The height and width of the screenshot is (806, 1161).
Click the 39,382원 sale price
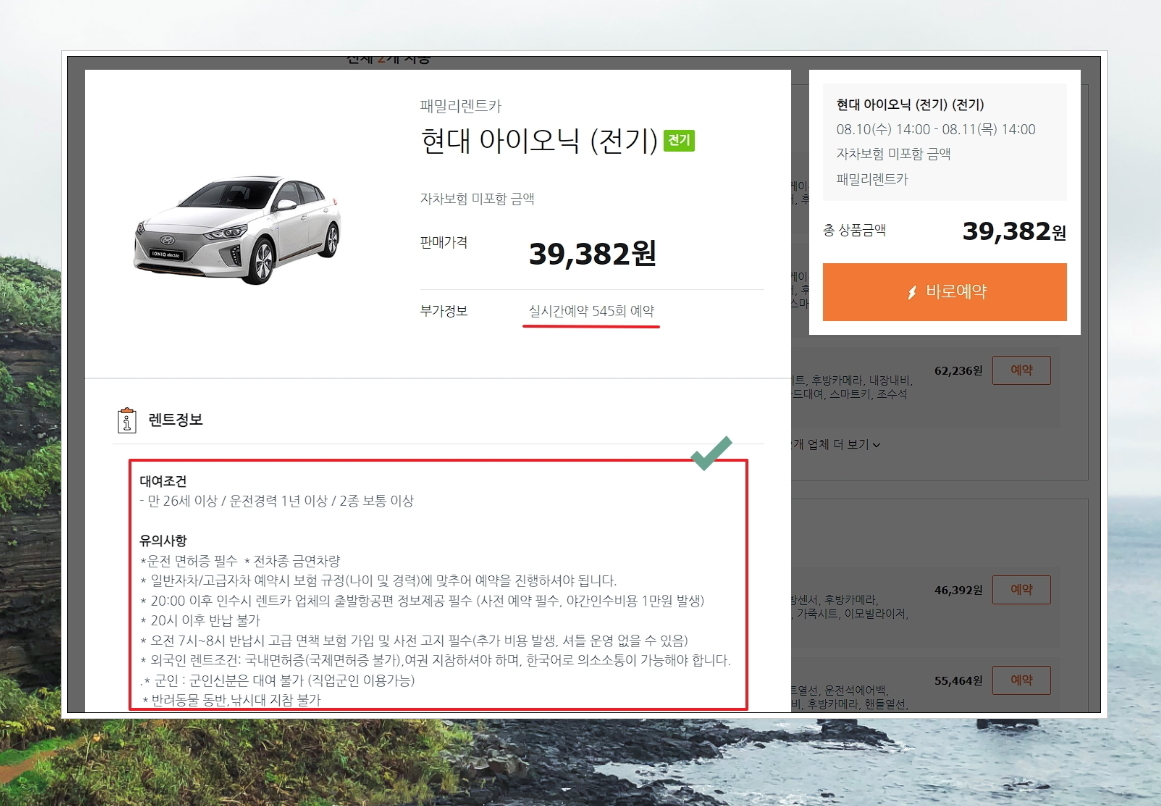[x=592, y=253]
